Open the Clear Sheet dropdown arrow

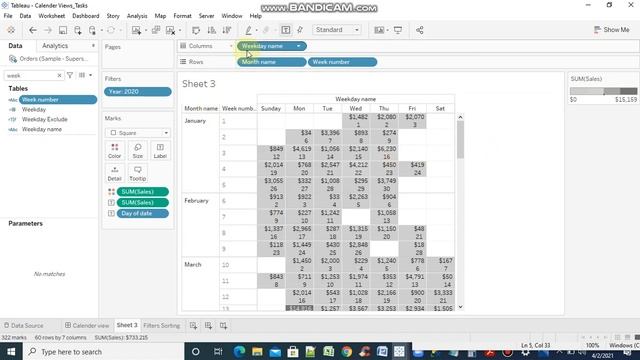coord(180,30)
